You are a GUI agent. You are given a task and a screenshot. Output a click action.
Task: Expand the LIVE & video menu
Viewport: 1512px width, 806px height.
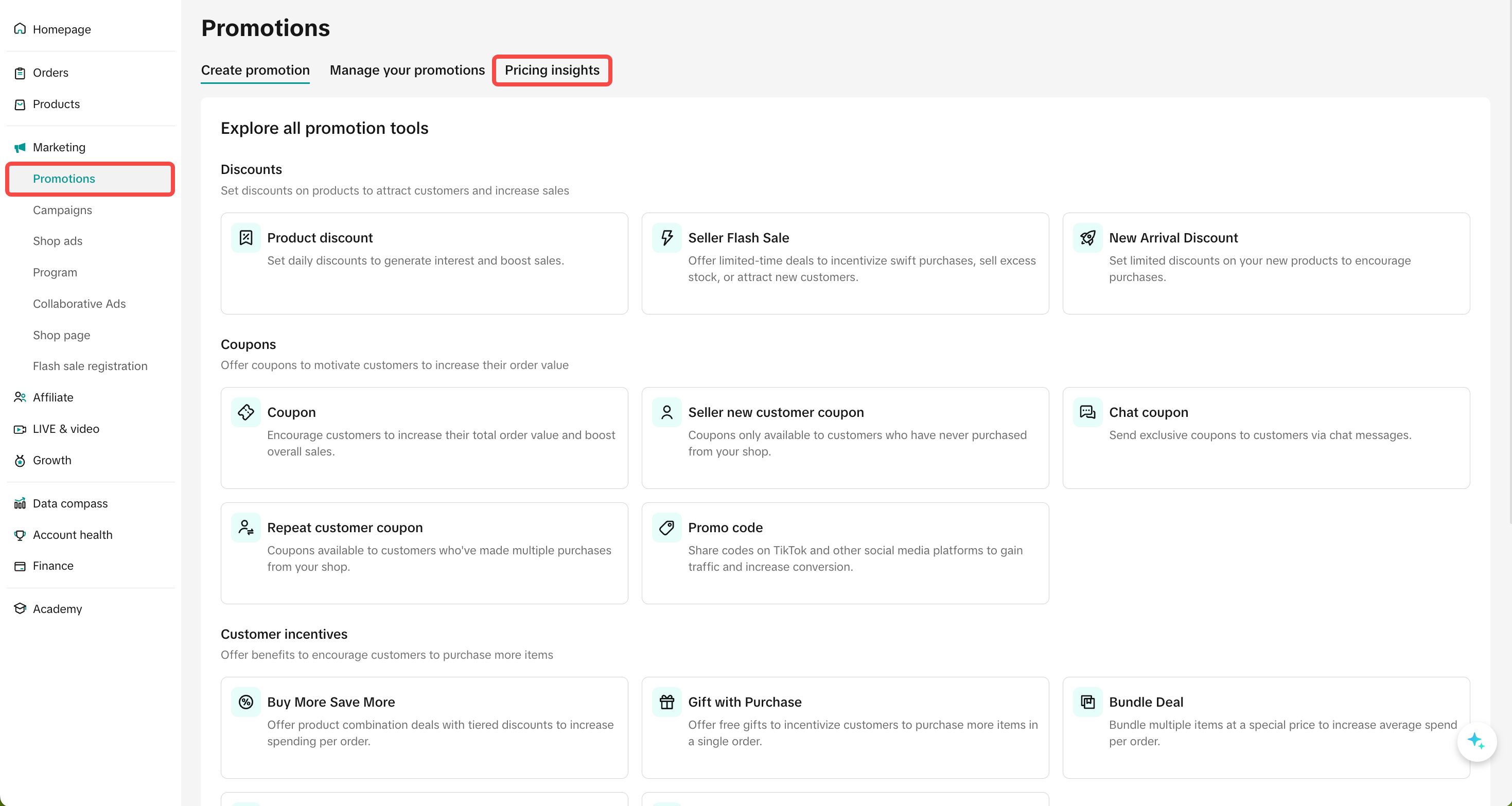click(66, 429)
